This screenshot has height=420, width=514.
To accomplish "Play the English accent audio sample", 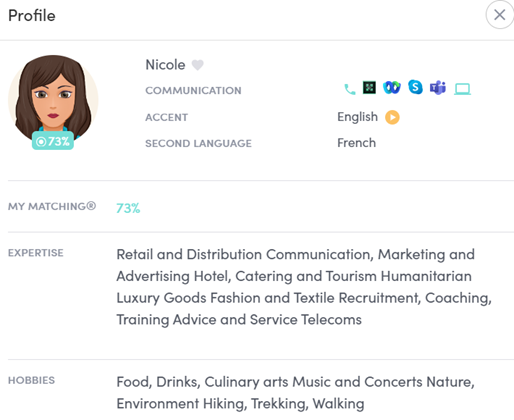I will [x=392, y=117].
